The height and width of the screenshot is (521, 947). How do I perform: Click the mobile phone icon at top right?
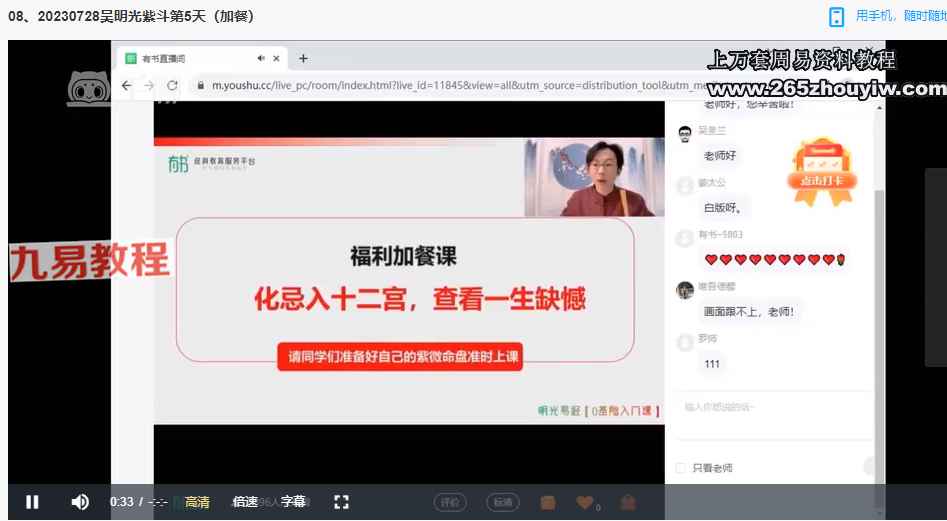(837, 16)
